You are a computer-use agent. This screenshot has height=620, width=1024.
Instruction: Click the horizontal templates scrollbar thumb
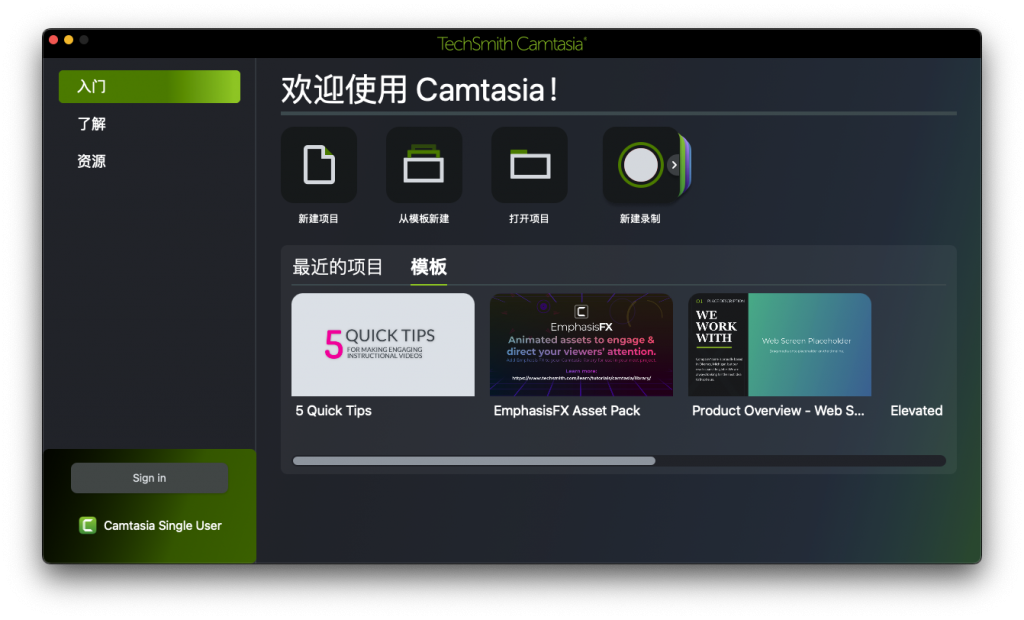pyautogui.click(x=474, y=461)
